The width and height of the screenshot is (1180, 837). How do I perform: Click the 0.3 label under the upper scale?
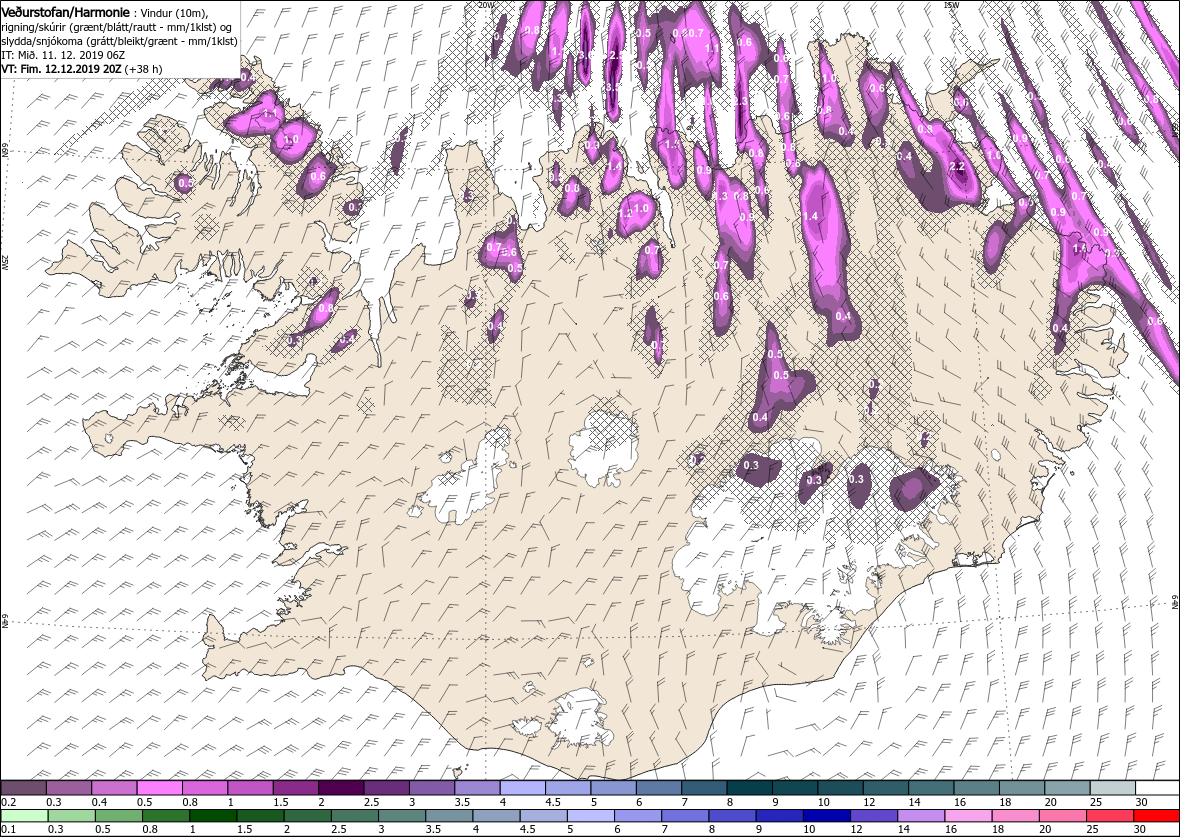[54, 802]
